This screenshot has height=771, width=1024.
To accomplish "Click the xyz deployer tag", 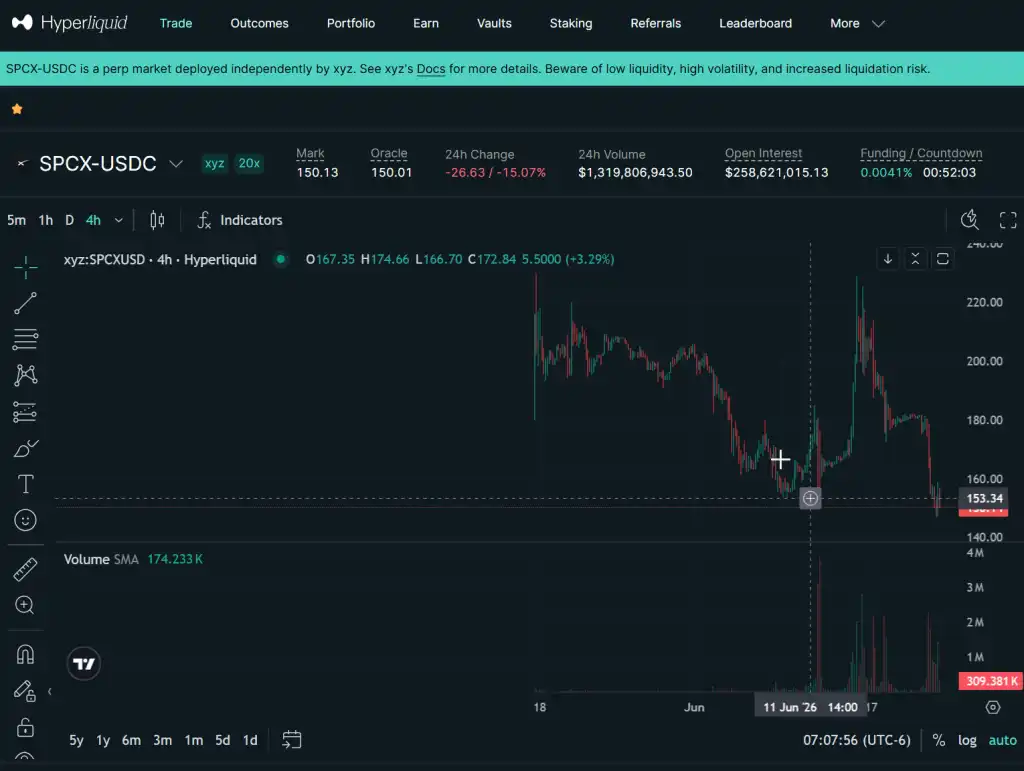I will click(214, 163).
